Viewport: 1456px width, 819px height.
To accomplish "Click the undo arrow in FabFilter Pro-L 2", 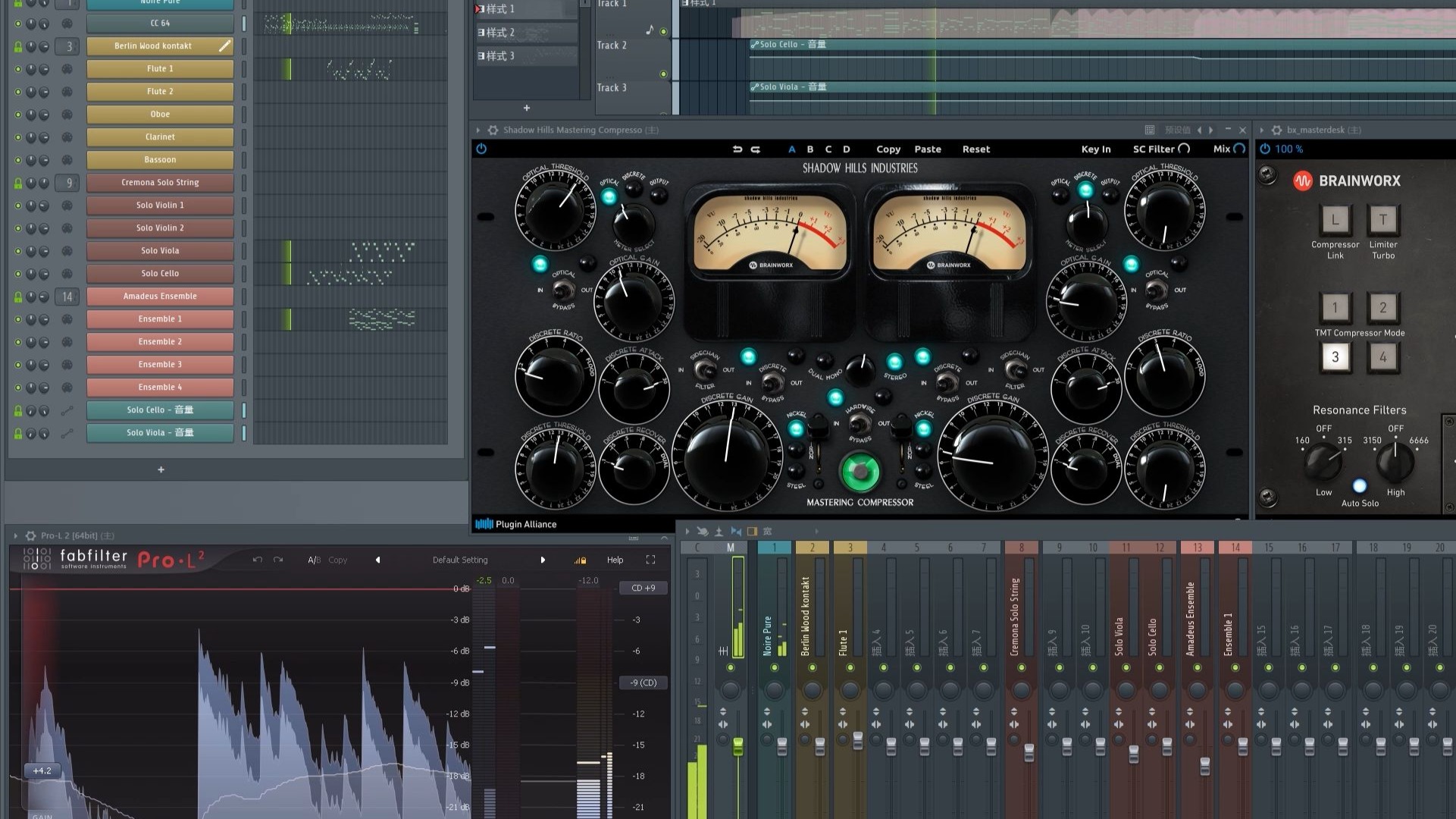I will 258,560.
